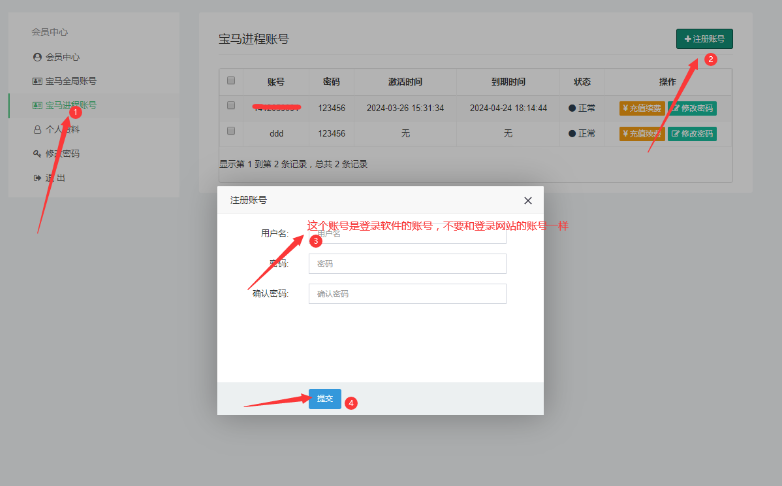Click the 账号 column header
Screen dimensions: 782x486
point(276,82)
